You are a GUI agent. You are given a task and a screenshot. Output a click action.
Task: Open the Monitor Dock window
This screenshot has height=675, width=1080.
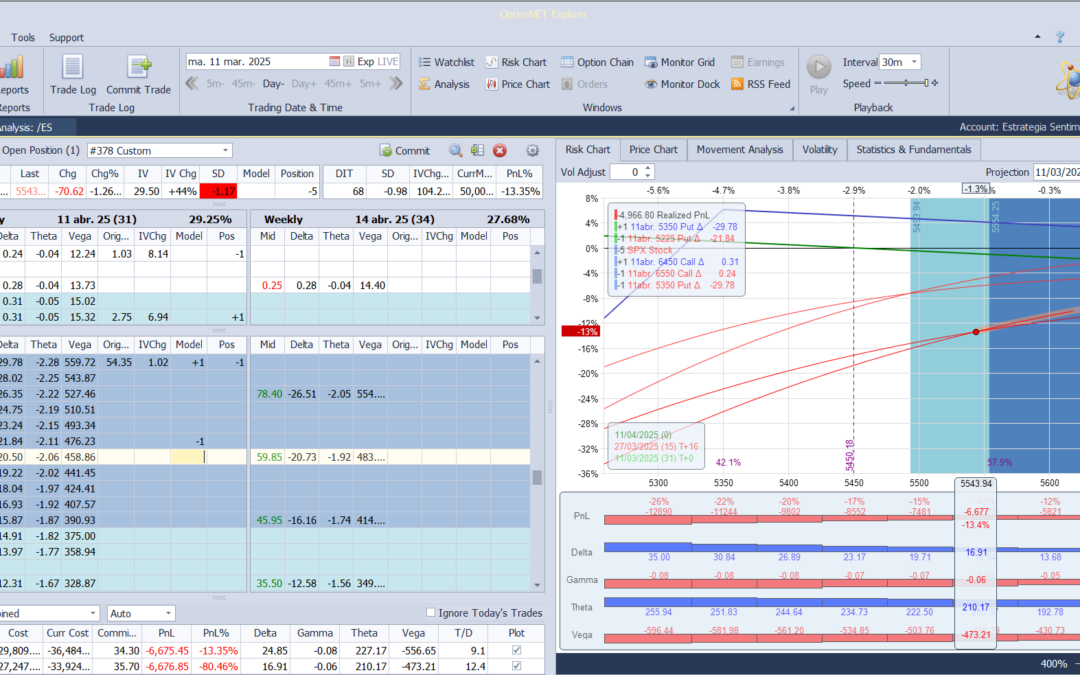682,84
